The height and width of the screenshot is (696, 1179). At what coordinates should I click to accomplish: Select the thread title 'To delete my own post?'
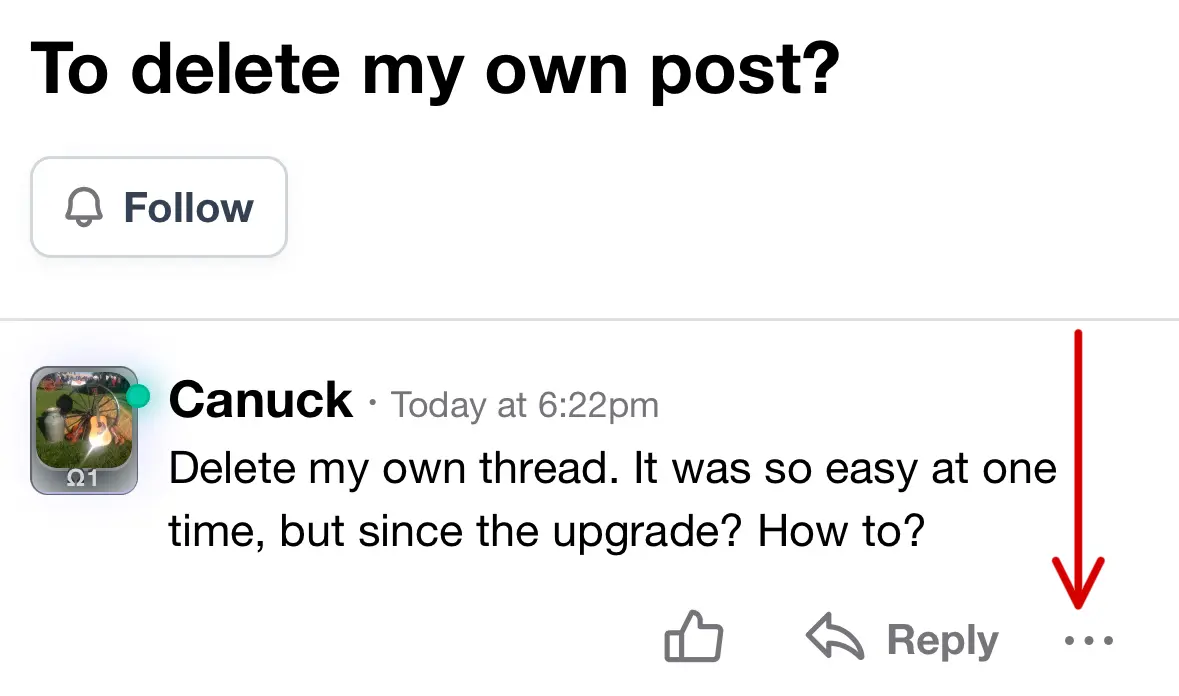(433, 70)
